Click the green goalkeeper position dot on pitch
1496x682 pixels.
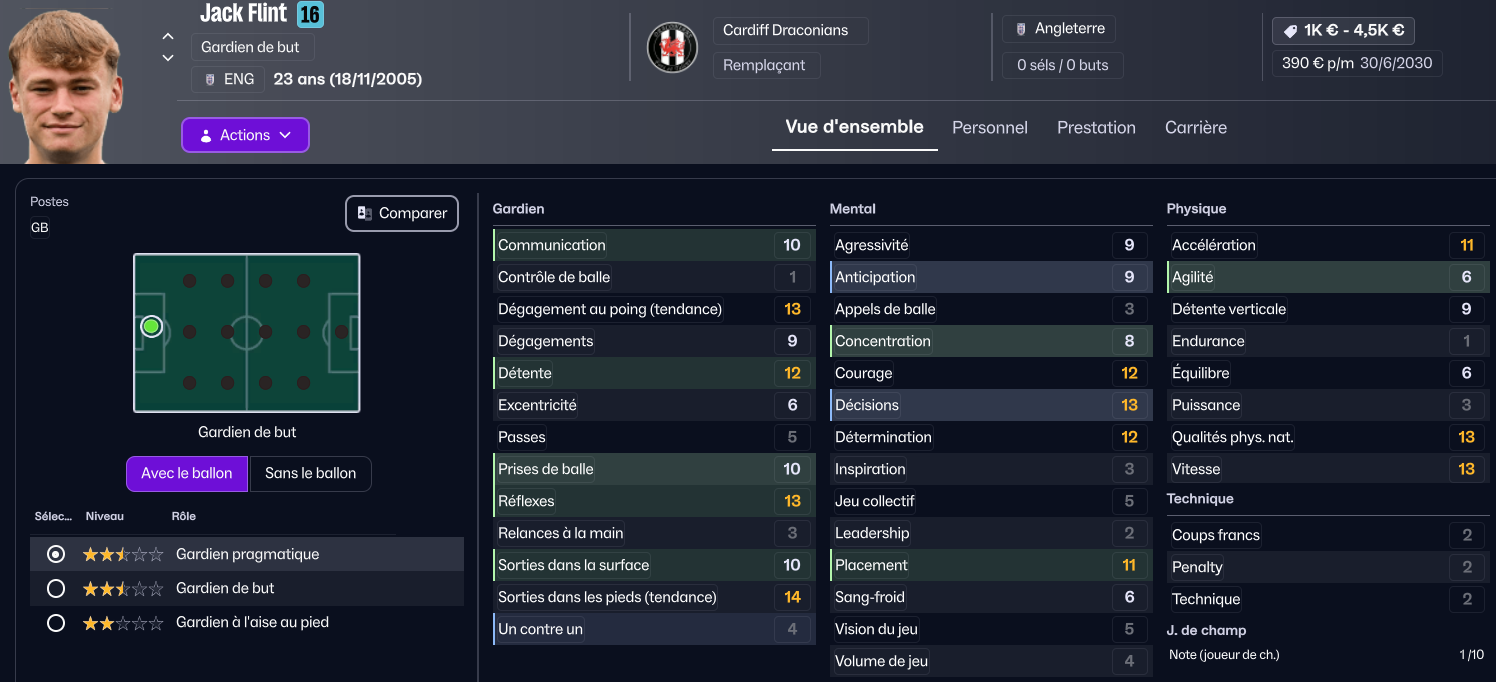coord(151,326)
